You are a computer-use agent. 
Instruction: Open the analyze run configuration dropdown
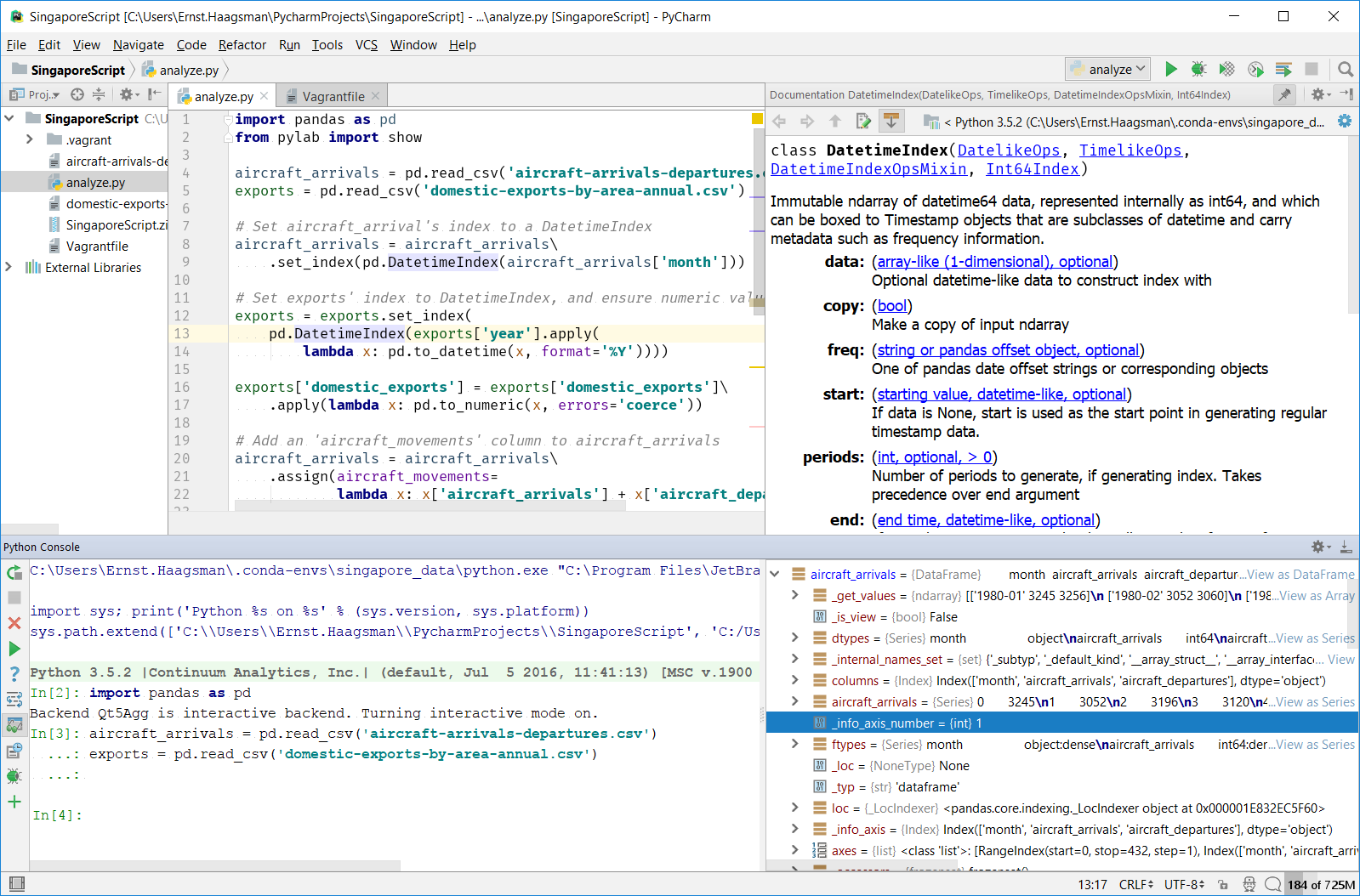(1109, 69)
